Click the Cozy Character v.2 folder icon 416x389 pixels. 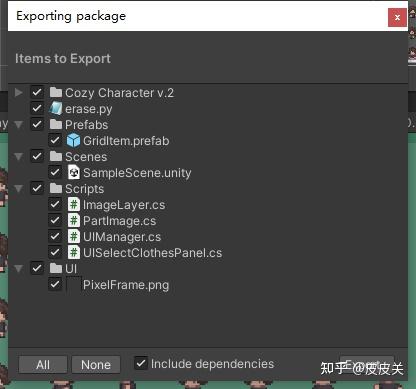tap(56, 92)
